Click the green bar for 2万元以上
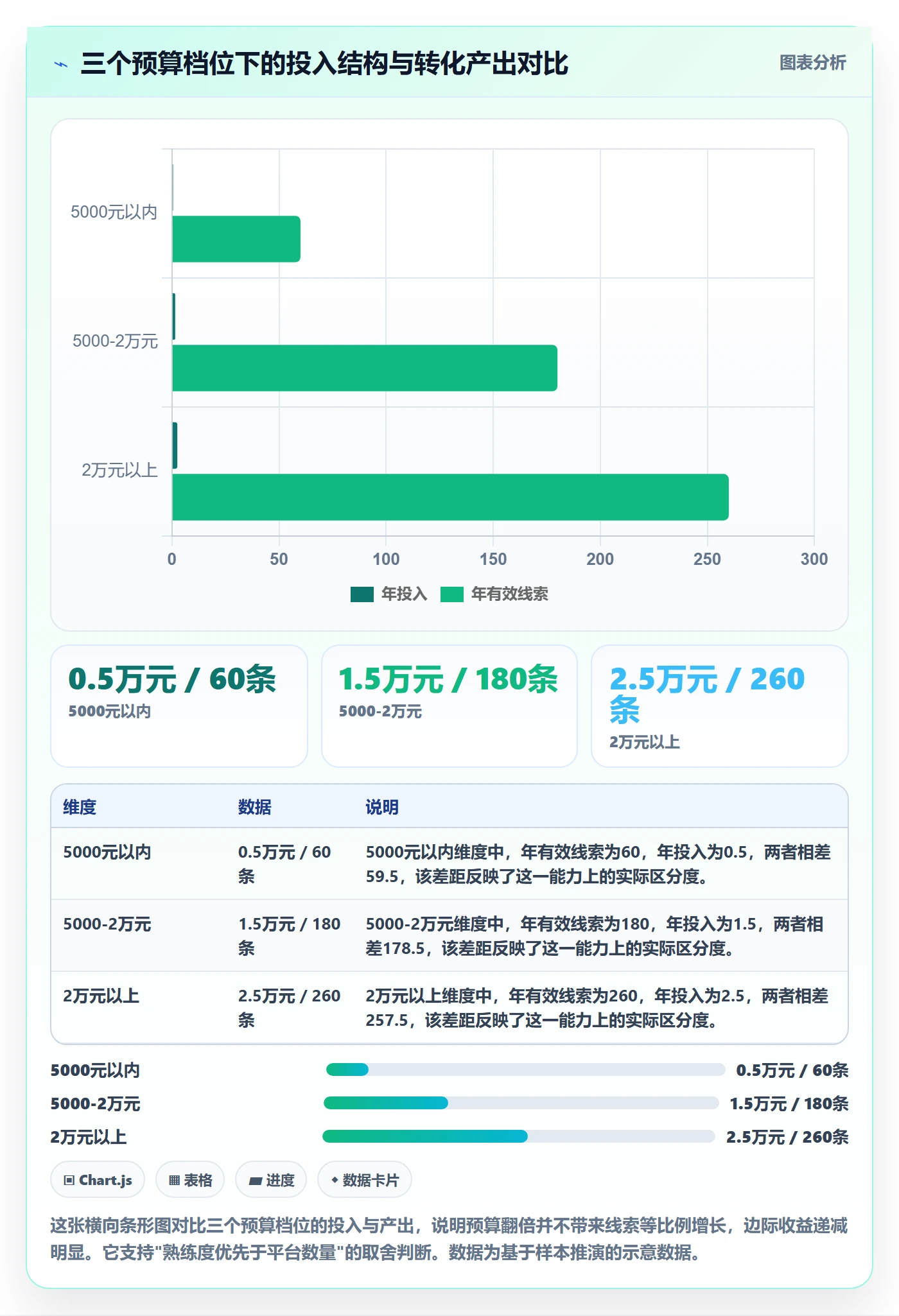Screen dimensions: 899x1316 [x=450, y=497]
